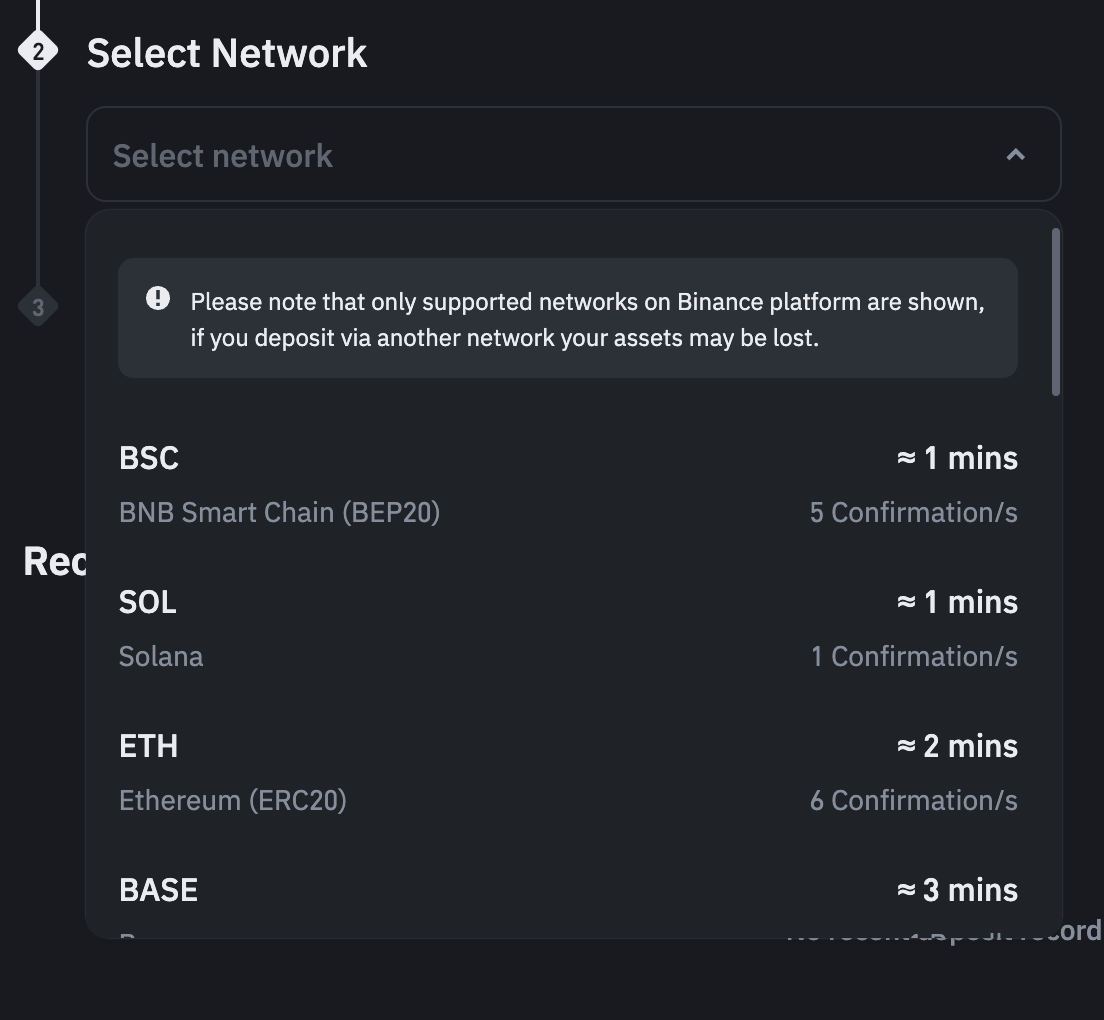Click the ≈ 2 mins arrival time

click(957, 746)
